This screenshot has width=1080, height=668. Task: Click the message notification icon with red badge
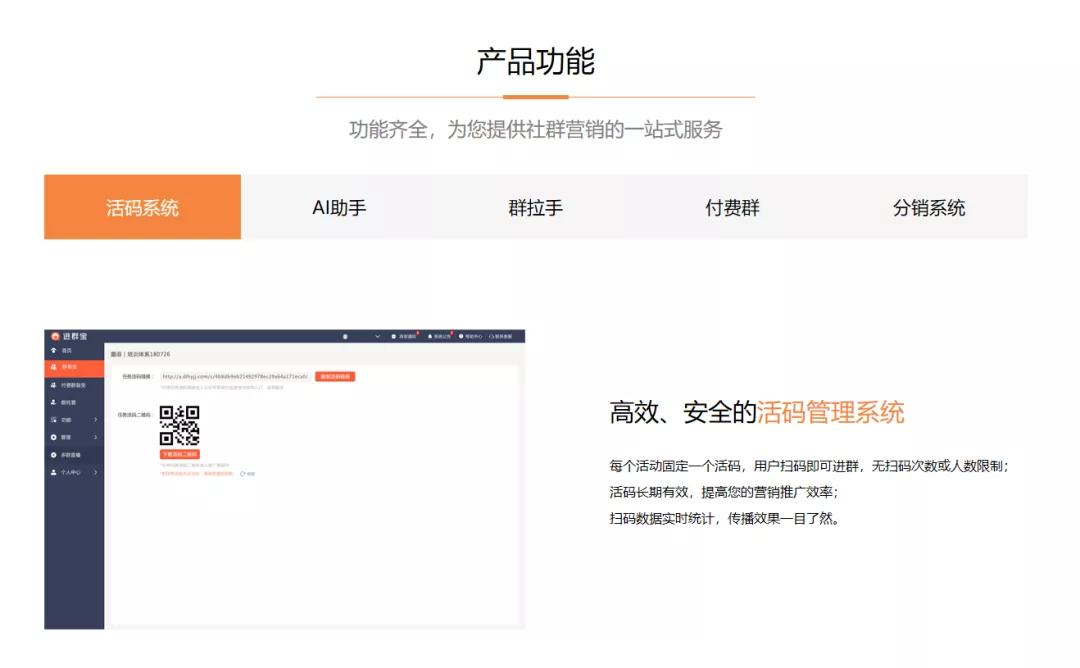[x=393, y=335]
